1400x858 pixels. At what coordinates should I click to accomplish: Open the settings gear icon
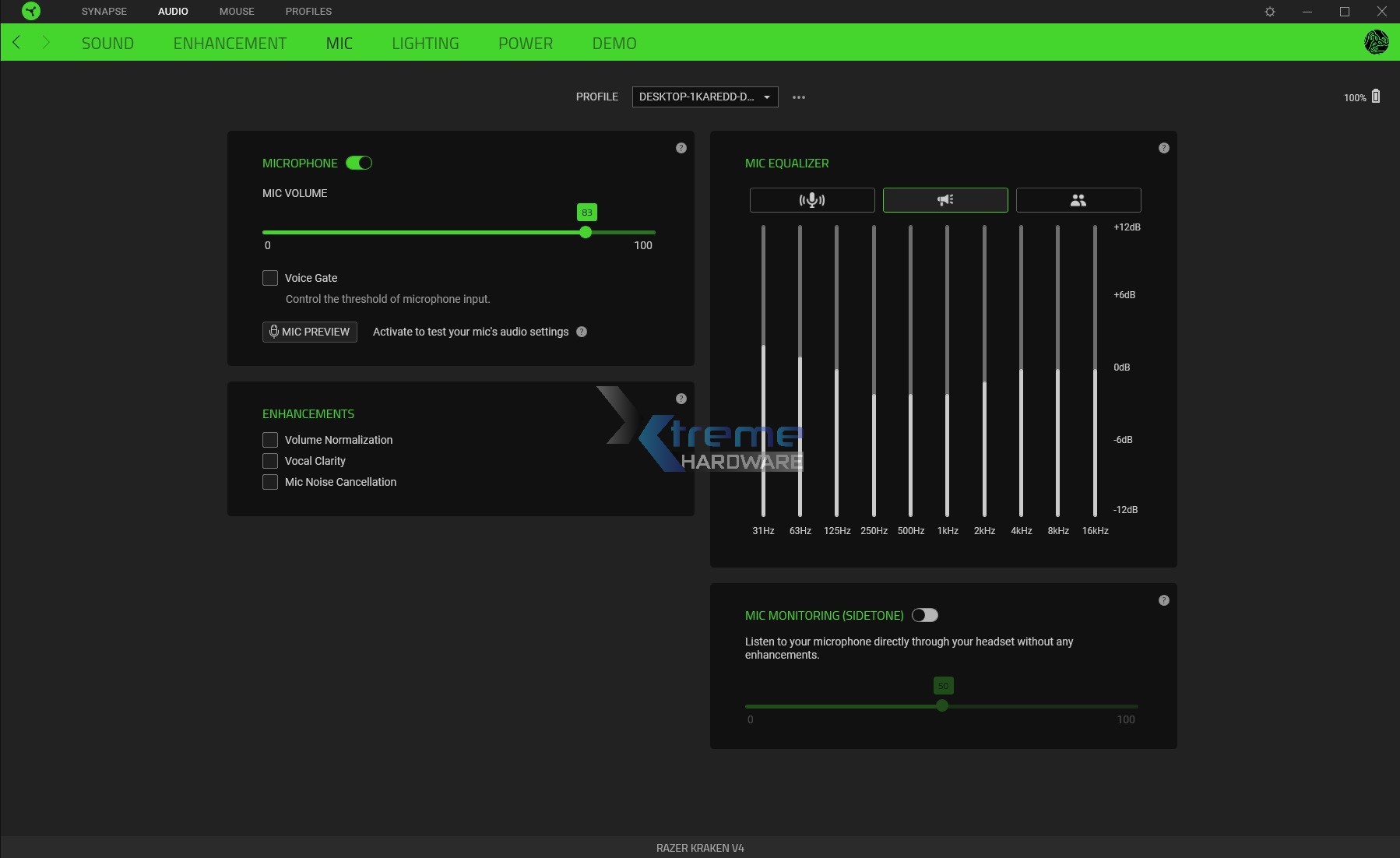pos(1270,12)
